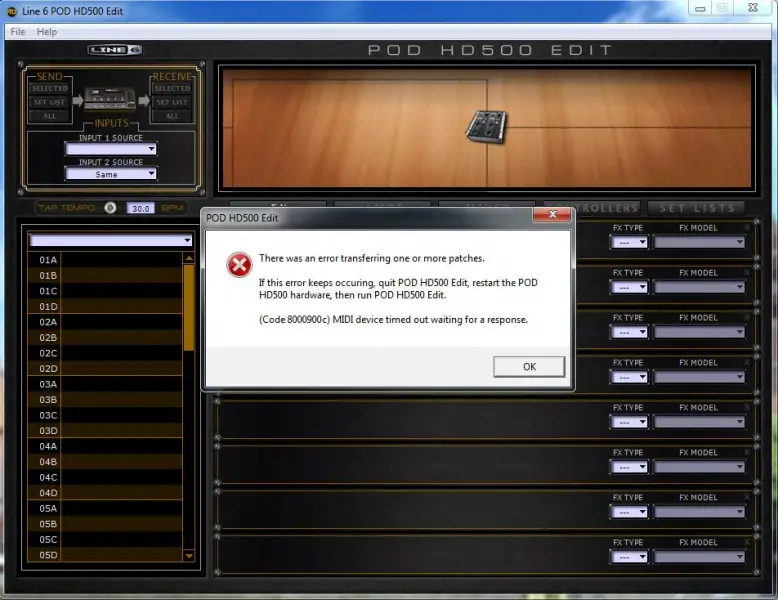Click the POD device image between the Send and Receive arrows

tap(110, 99)
